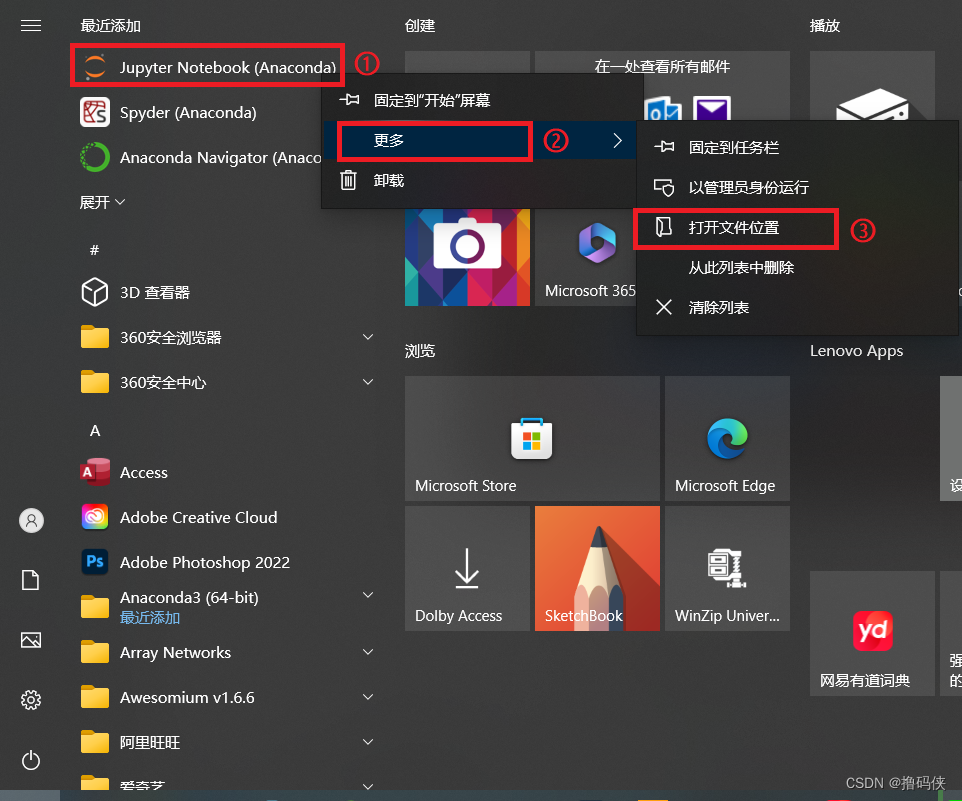Open the SketchBook tile

coord(597,569)
